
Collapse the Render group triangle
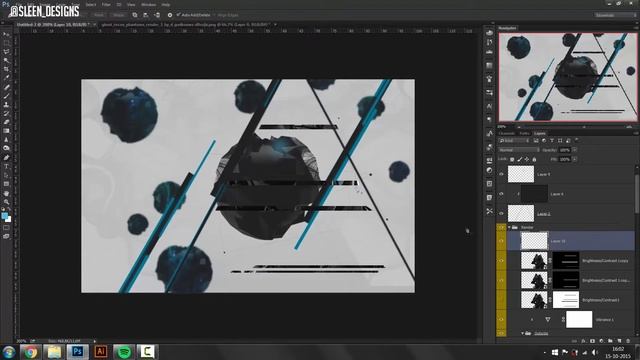tap(509, 227)
